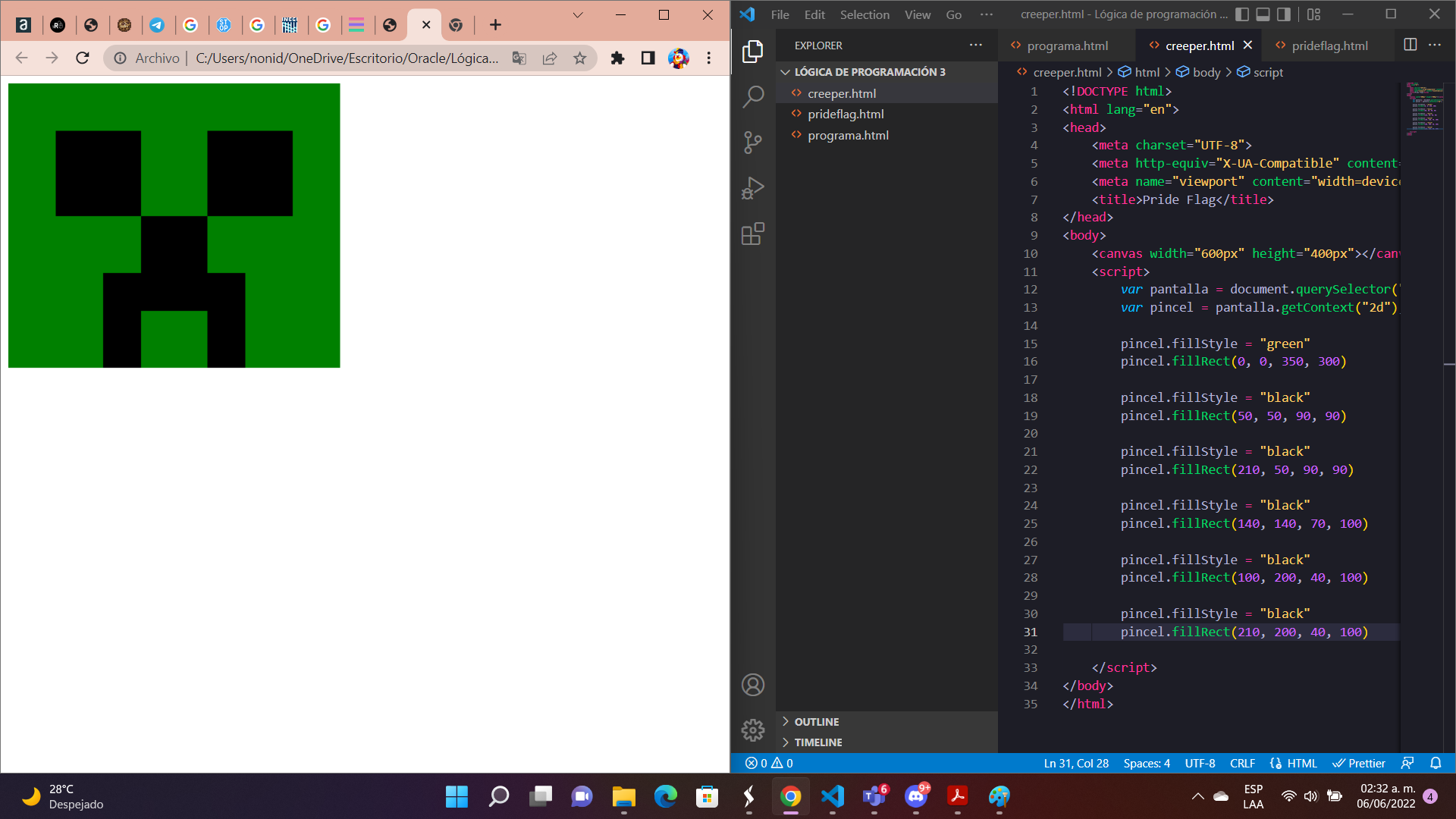This screenshot has height=819, width=1456.
Task: Click Ln 31, Col 28 in status bar
Action: pos(1075,763)
